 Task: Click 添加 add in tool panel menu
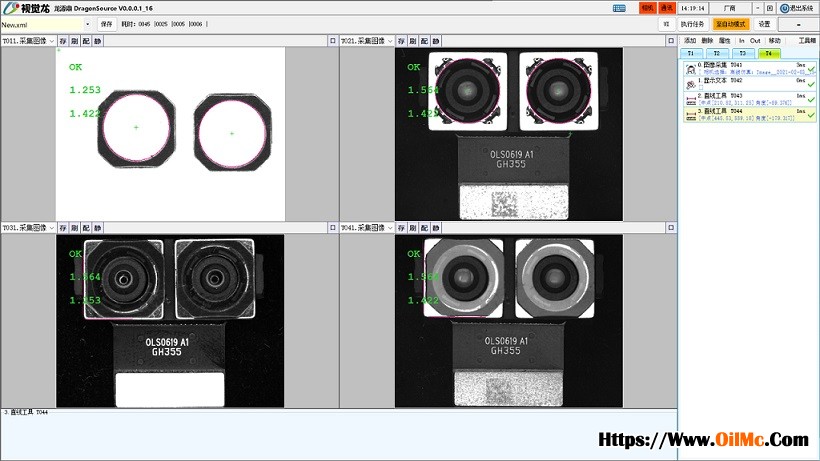(690, 41)
